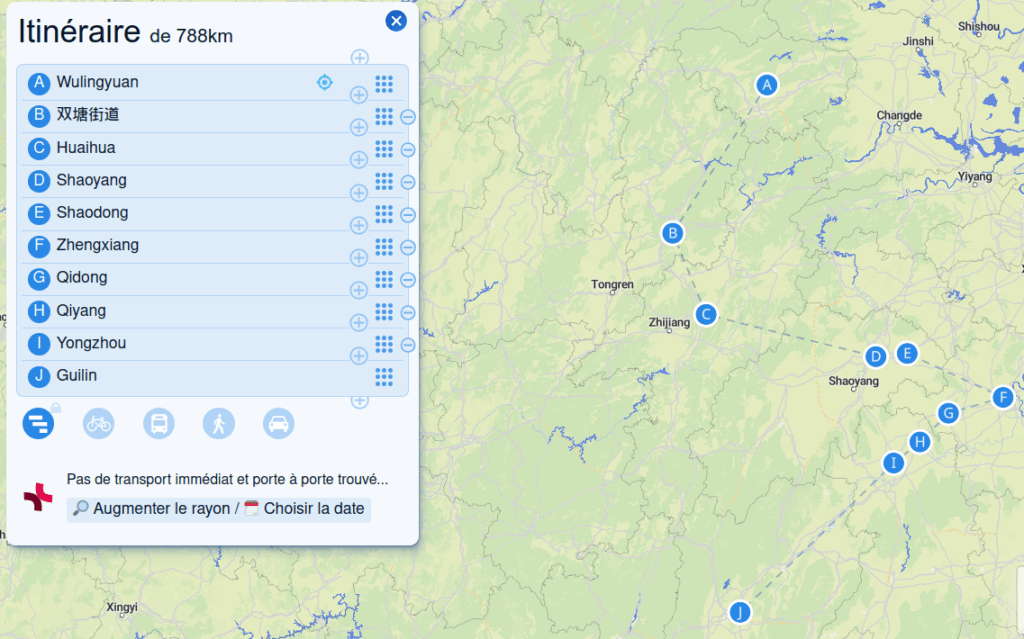Click the grid handle on the Guilin row
1024x639 pixels.
383,376
